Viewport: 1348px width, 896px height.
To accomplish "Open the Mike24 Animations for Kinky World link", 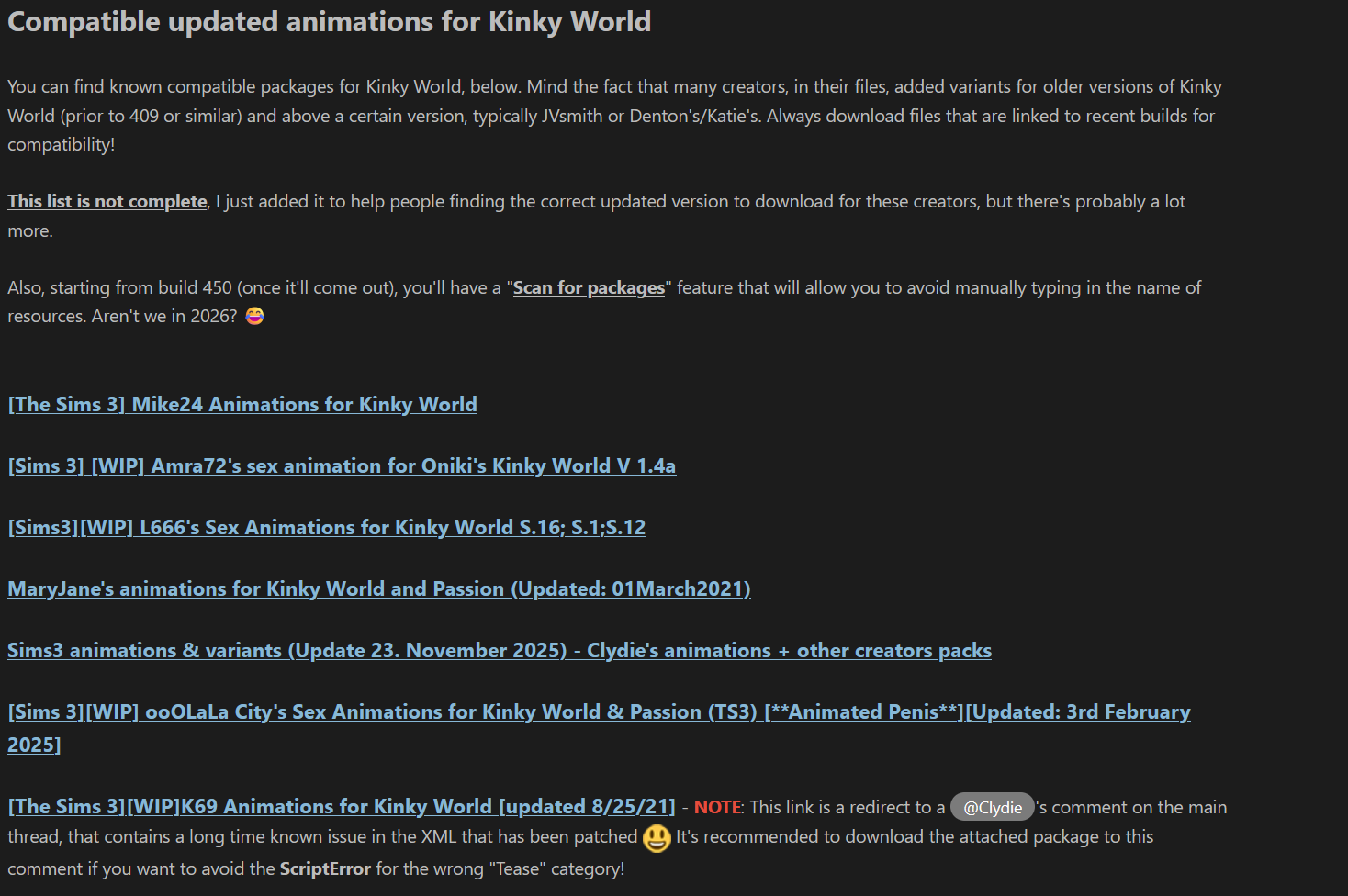I will coord(242,405).
